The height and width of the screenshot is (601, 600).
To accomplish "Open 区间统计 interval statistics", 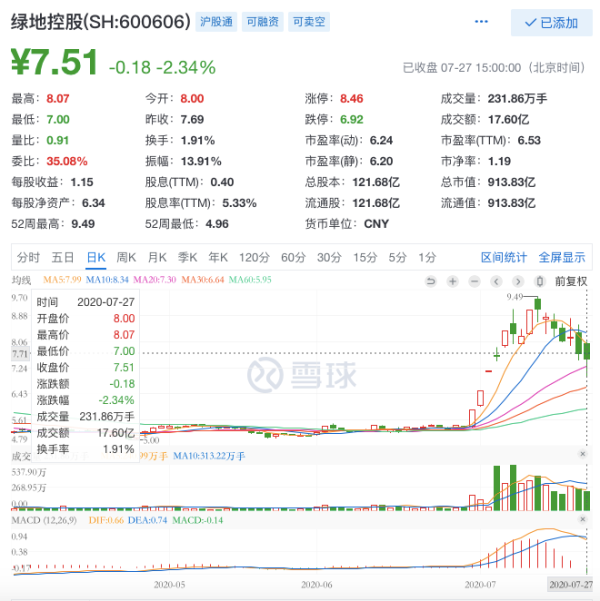I will pos(504,258).
